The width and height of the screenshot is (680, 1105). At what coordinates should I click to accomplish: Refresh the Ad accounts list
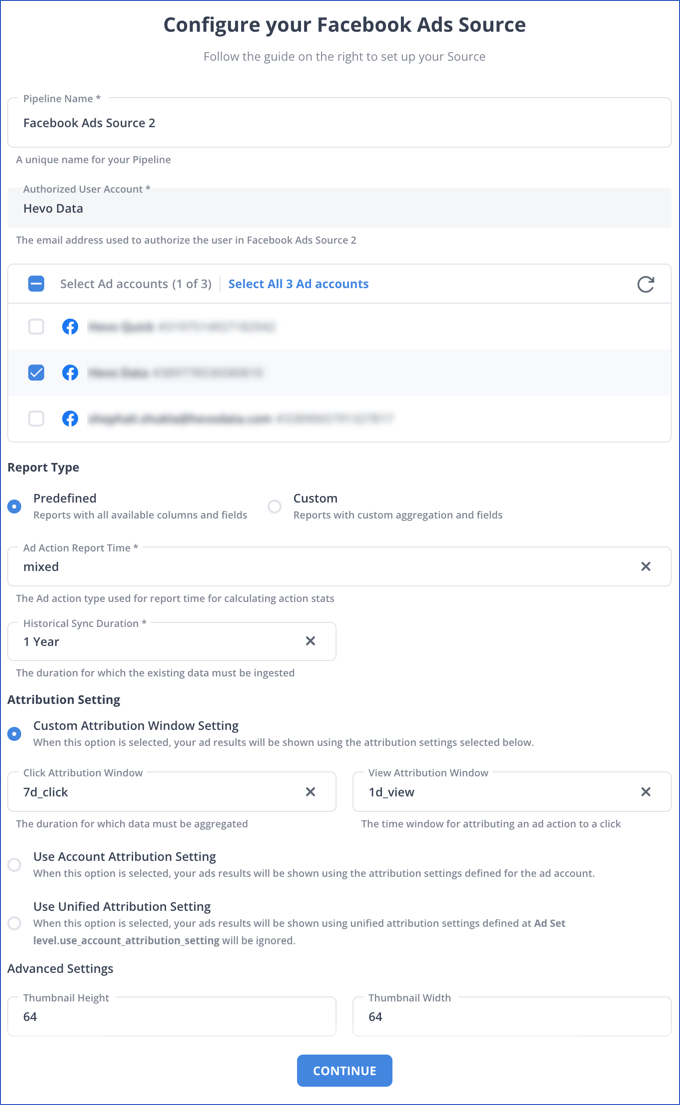coord(645,284)
